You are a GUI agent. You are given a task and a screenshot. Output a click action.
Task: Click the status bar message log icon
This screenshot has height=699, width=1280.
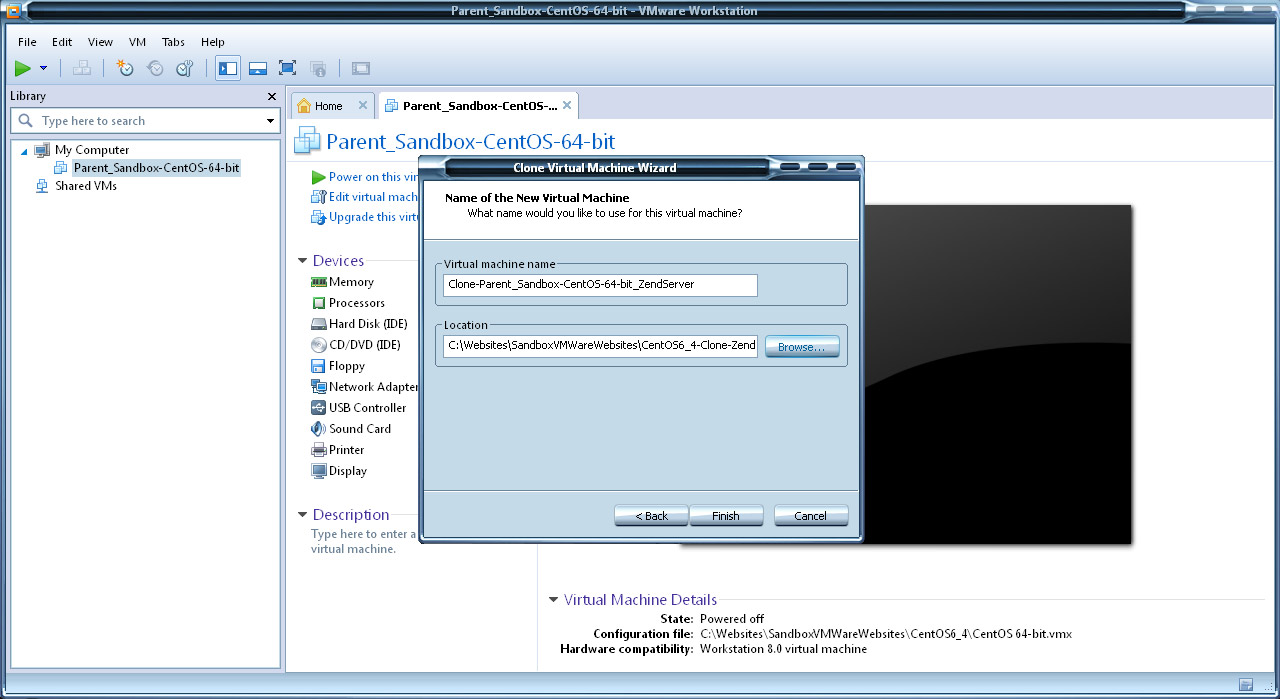tap(1246, 685)
